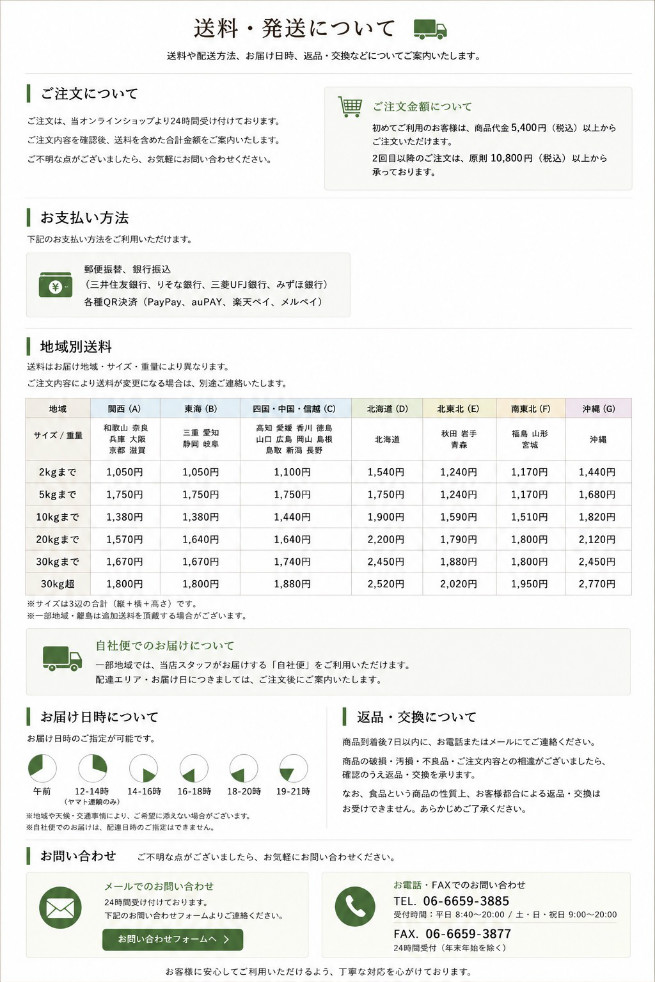Screen dimensions: 655x982
Task: Click the truck icon for 自社便 delivery
Action: tap(62, 659)
